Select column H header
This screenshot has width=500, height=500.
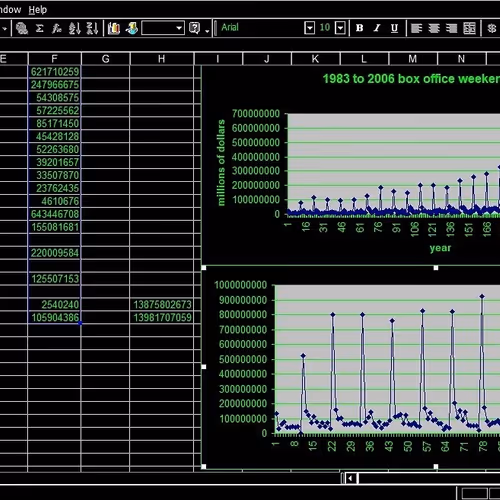pyautogui.click(x=162, y=59)
